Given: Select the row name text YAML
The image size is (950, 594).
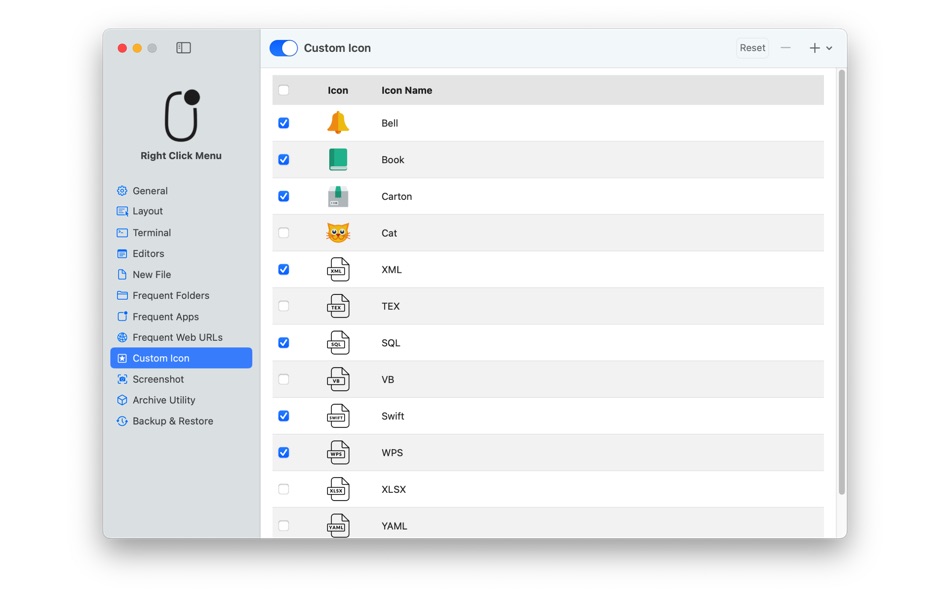Looking at the screenshot, I should (394, 526).
